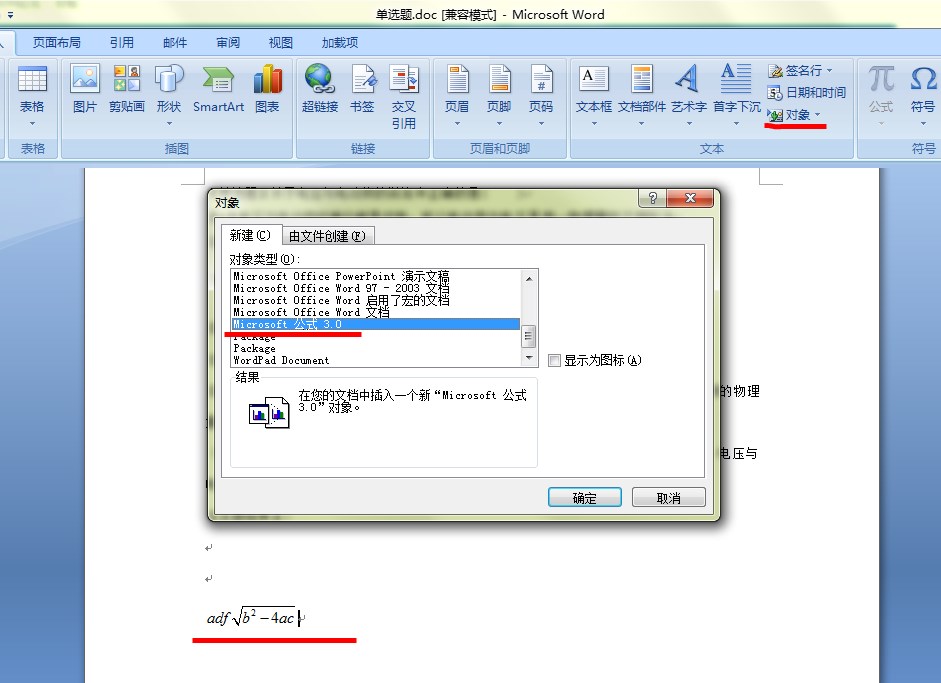Open 文档部件 quick parts

pyautogui.click(x=642, y=79)
